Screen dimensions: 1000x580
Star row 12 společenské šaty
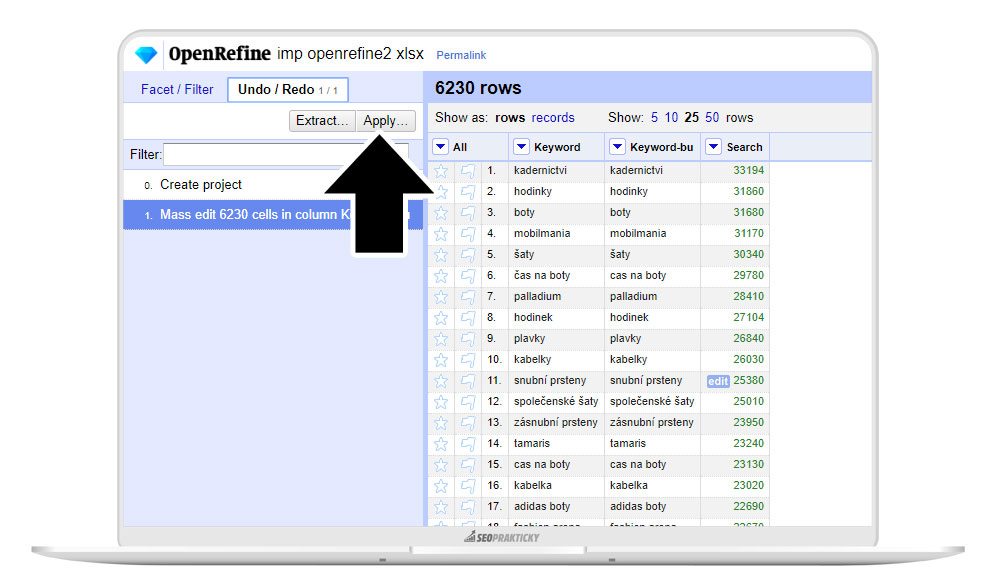click(441, 403)
